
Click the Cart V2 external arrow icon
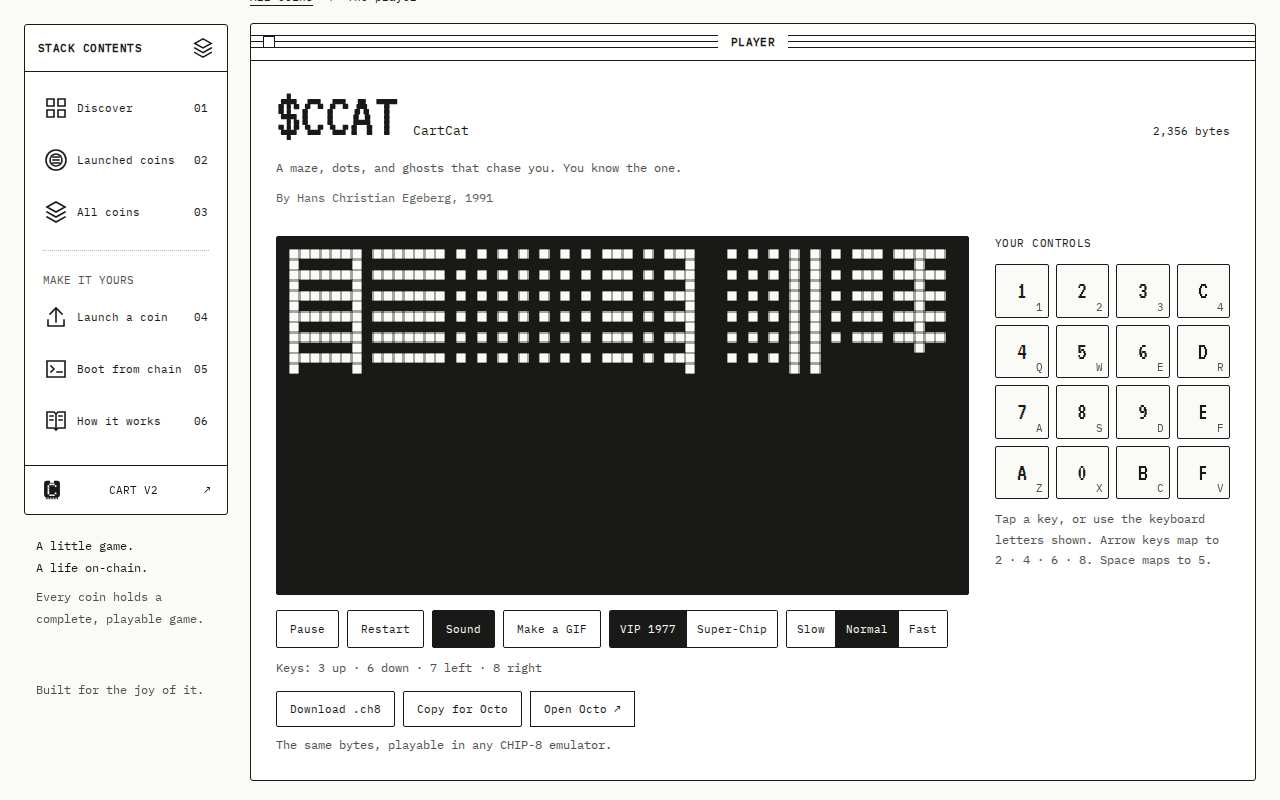pyautogui.click(x=207, y=490)
